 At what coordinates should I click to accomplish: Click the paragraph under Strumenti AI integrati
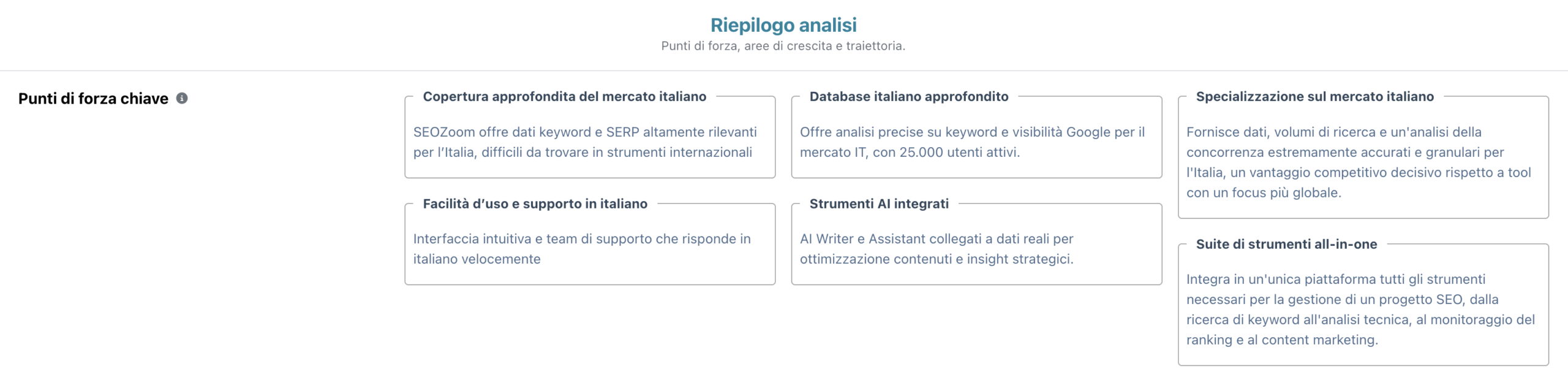point(937,249)
